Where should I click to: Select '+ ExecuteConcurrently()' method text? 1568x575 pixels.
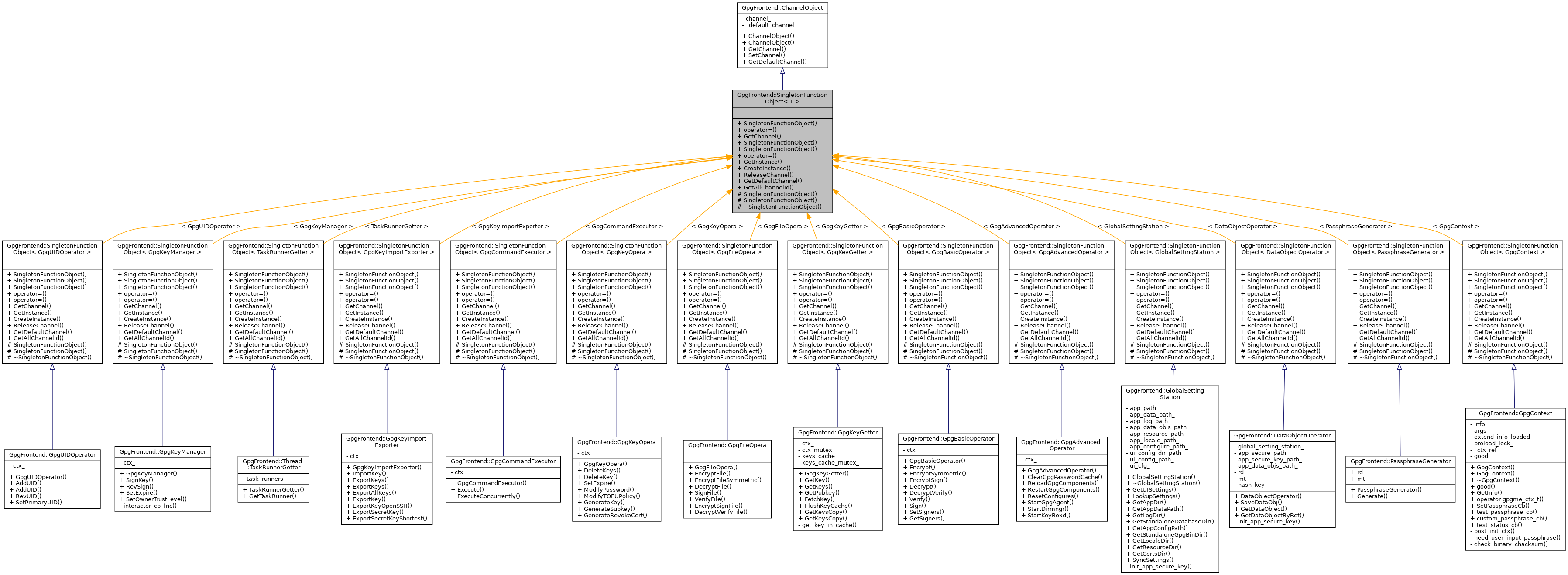[486, 496]
